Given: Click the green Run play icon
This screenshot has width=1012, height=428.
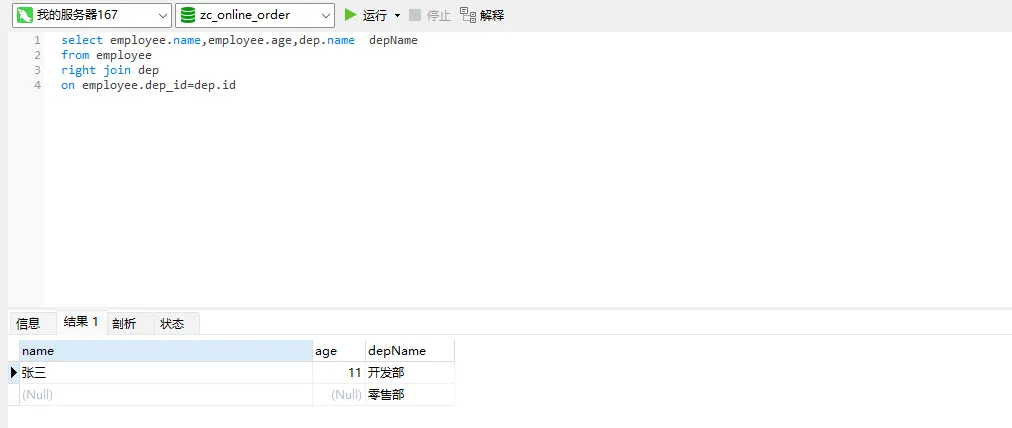Looking at the screenshot, I should (350, 15).
